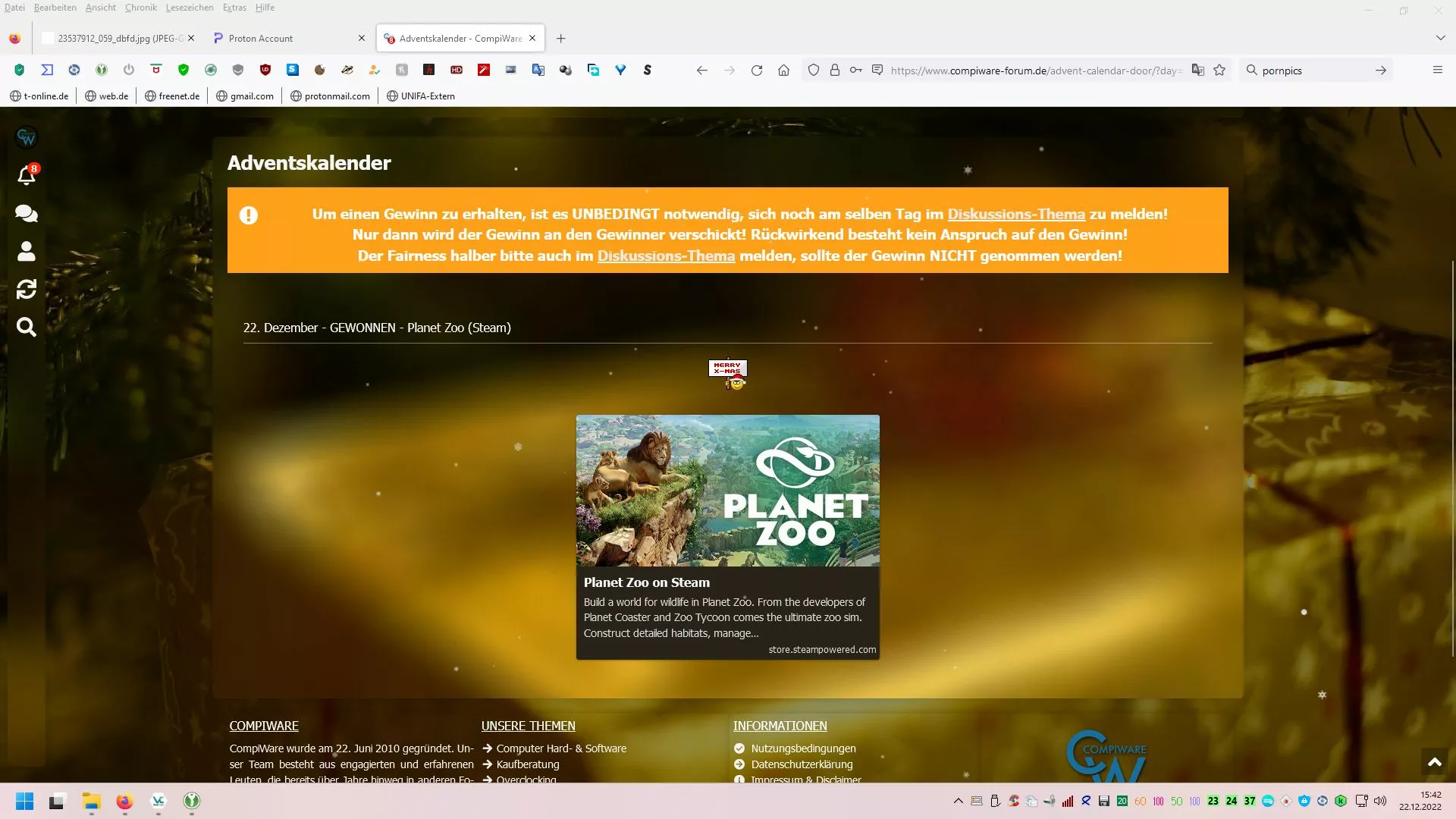This screenshot has width=1456, height=819.
Task: Click the UNIFA-Extern bookmark
Action: pyautogui.click(x=421, y=96)
